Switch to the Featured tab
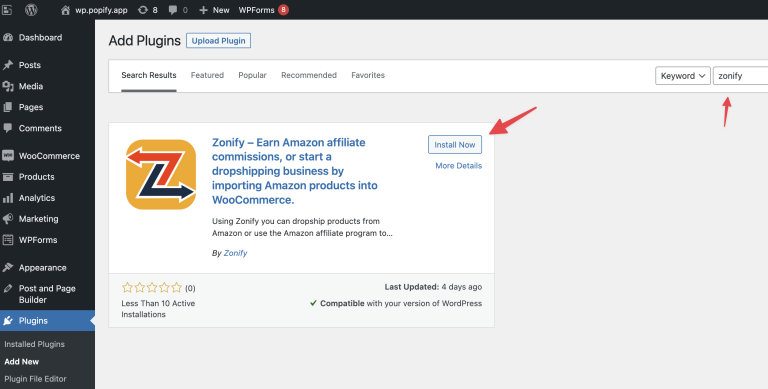 pos(207,75)
